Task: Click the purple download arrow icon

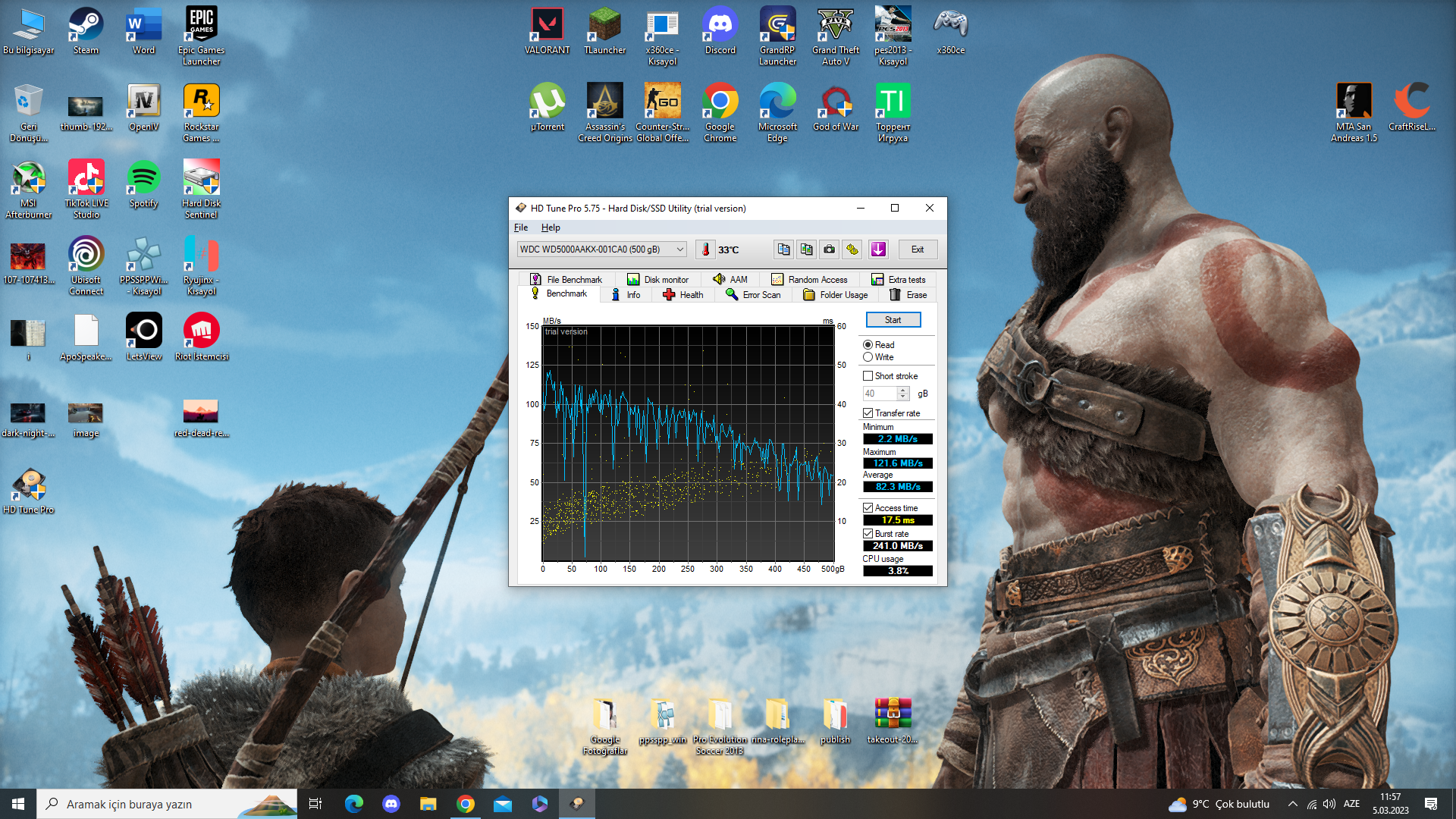Action: click(878, 249)
